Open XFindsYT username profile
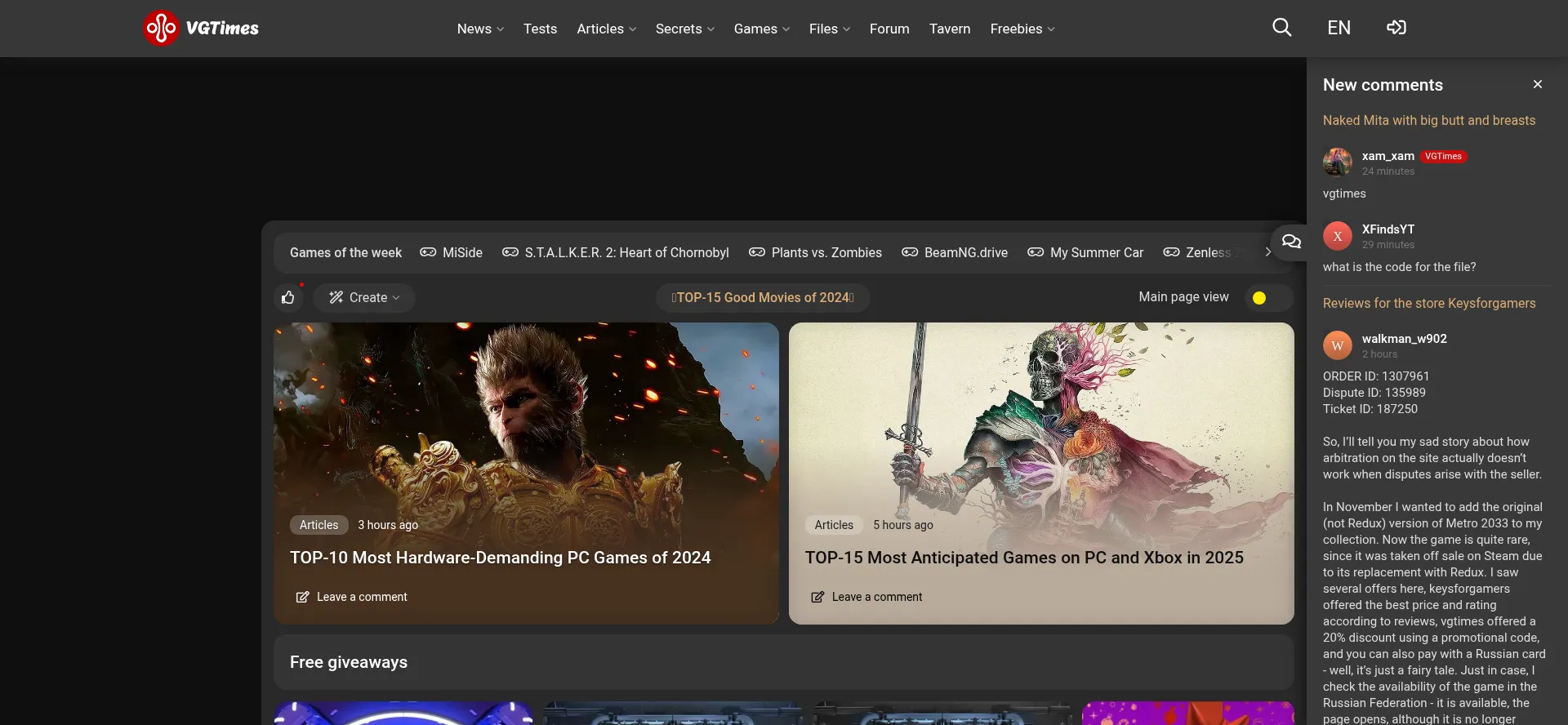The height and width of the screenshot is (725, 1568). click(1388, 229)
